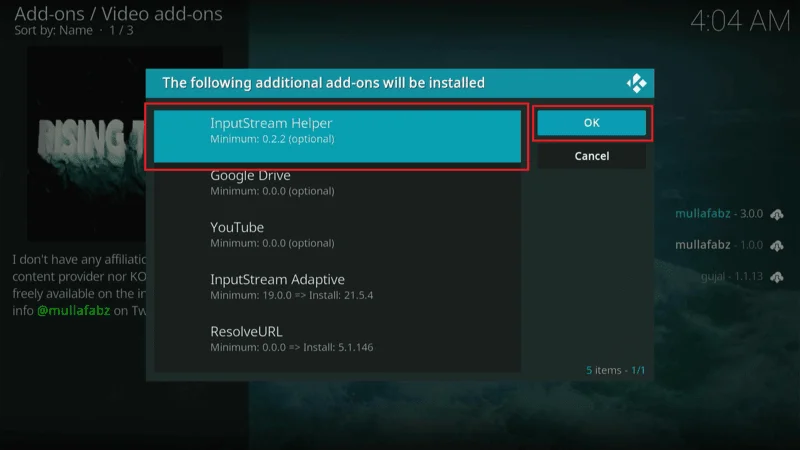Viewport: 800px width, 450px height.
Task: Click the '5 items - 1/1' counter
Action: 615,370
